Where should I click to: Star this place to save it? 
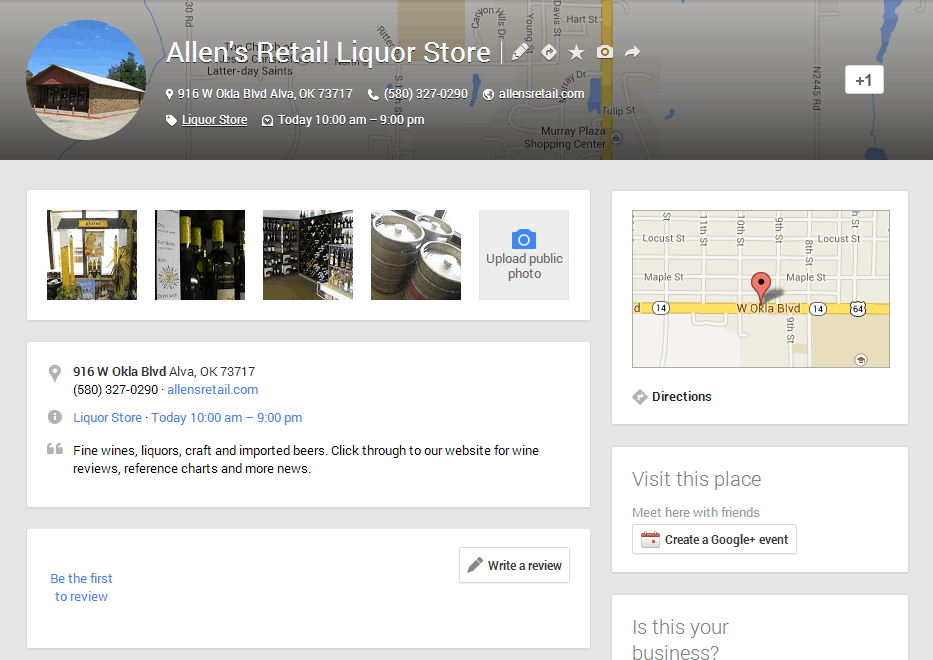[x=577, y=52]
